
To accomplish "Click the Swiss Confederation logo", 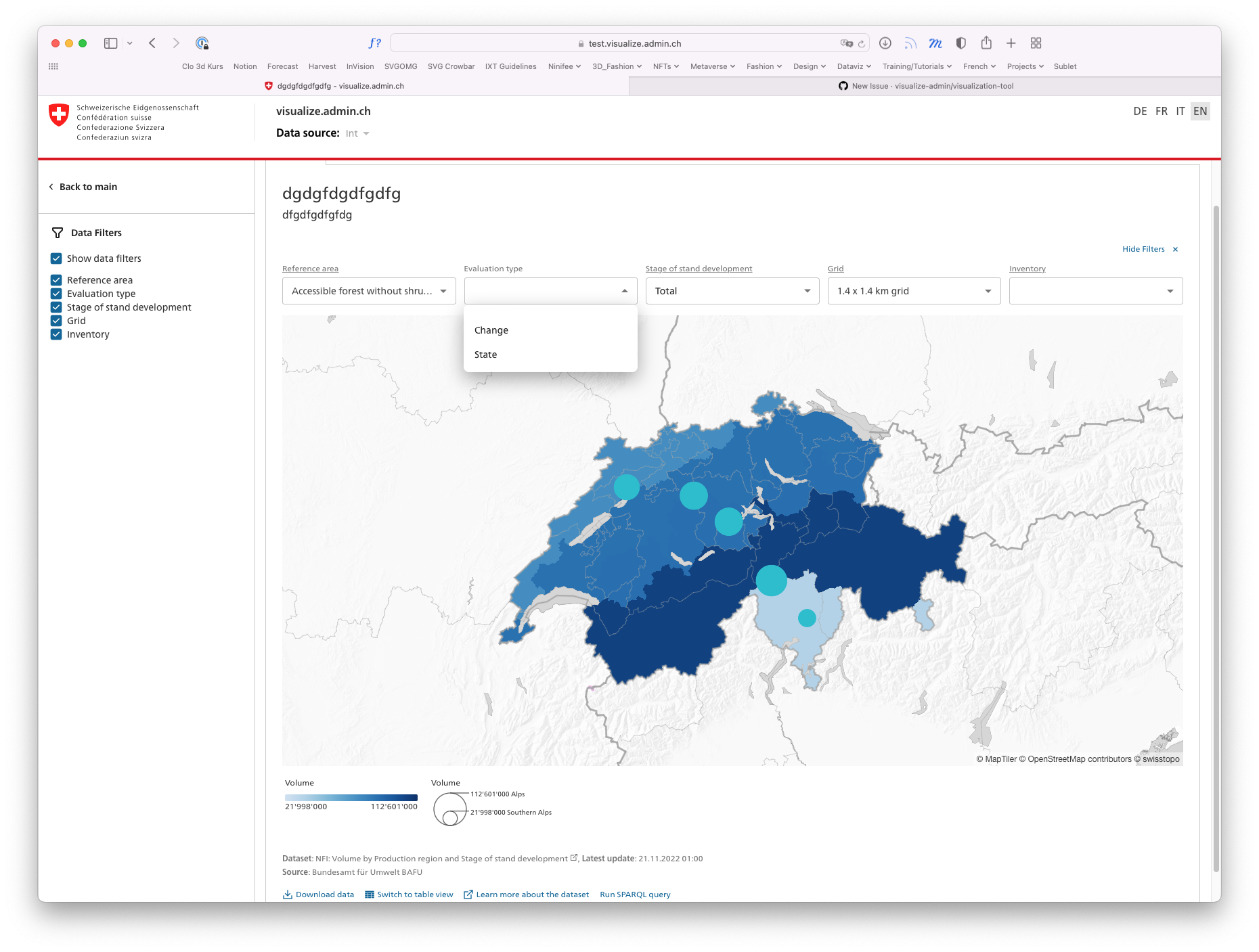I will pyautogui.click(x=60, y=114).
